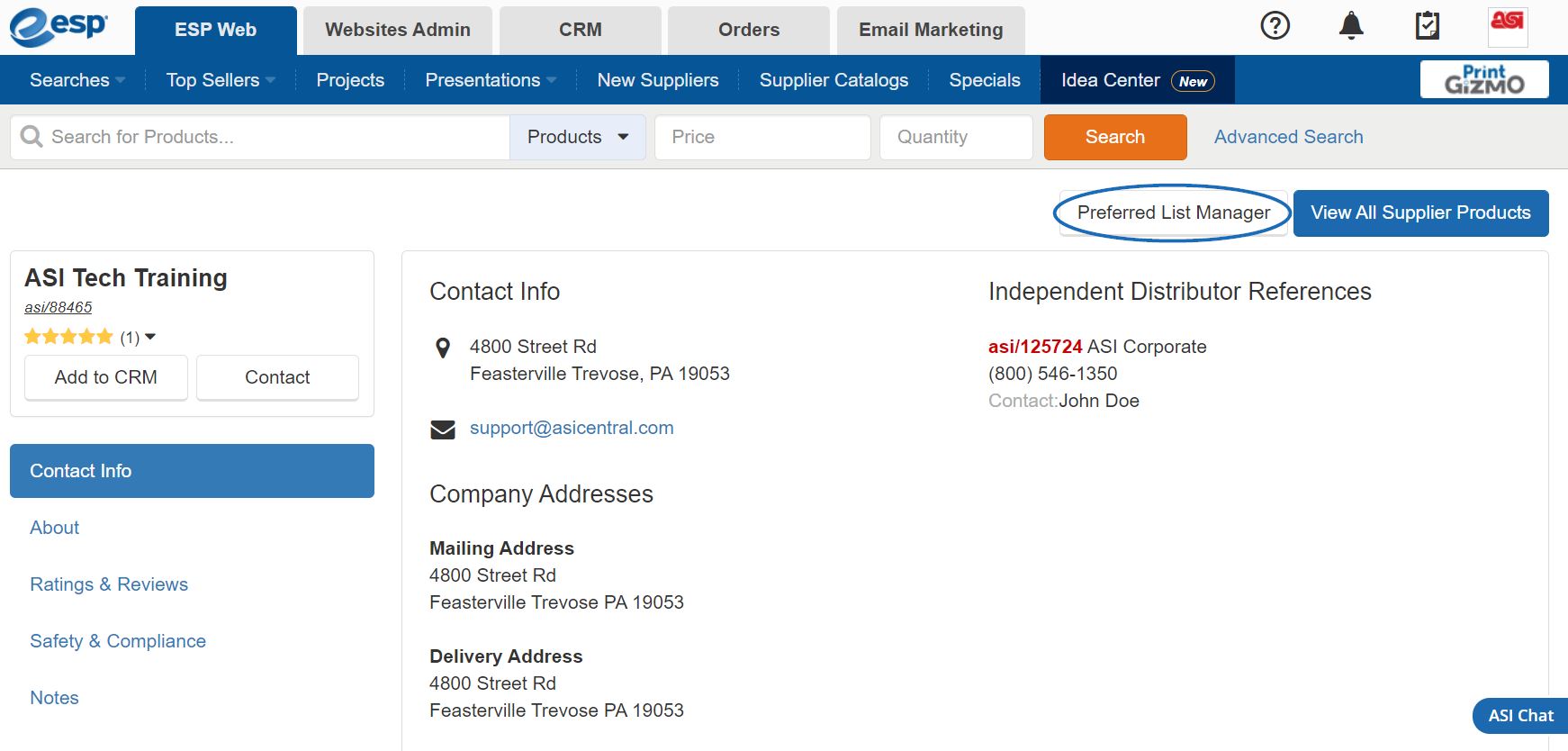The image size is (1568, 751).
Task: Click the orange Search button
Action: pos(1115,137)
